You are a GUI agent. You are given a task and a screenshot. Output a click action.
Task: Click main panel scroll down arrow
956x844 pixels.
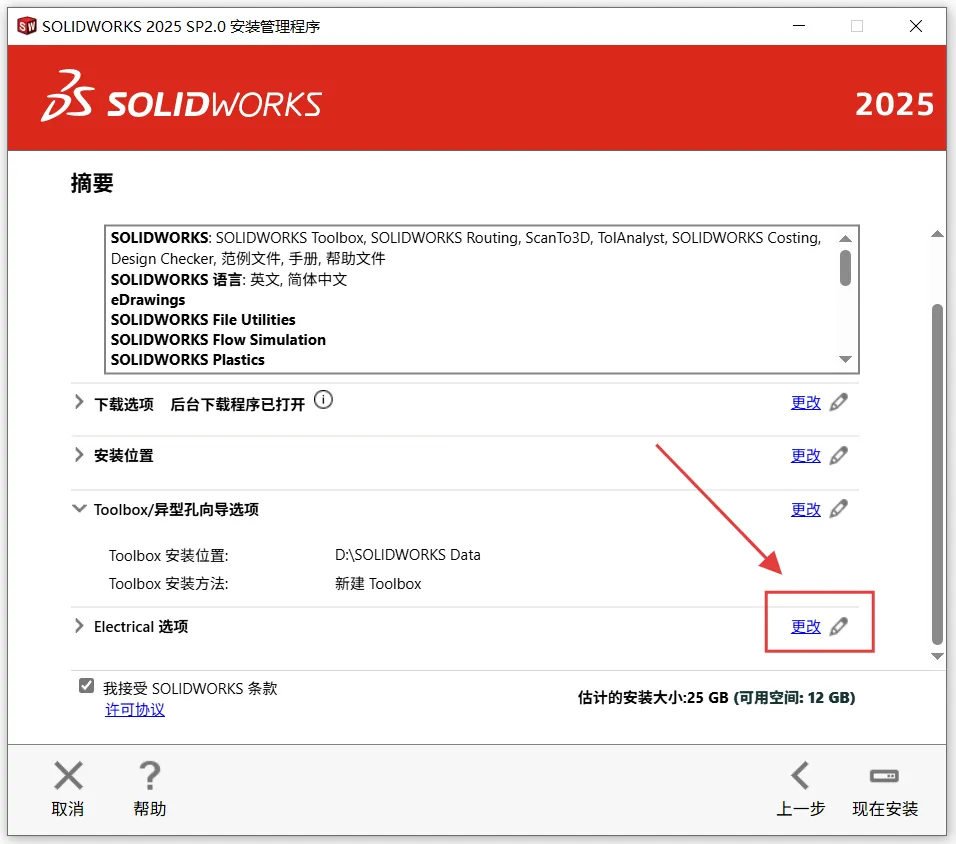(x=938, y=656)
